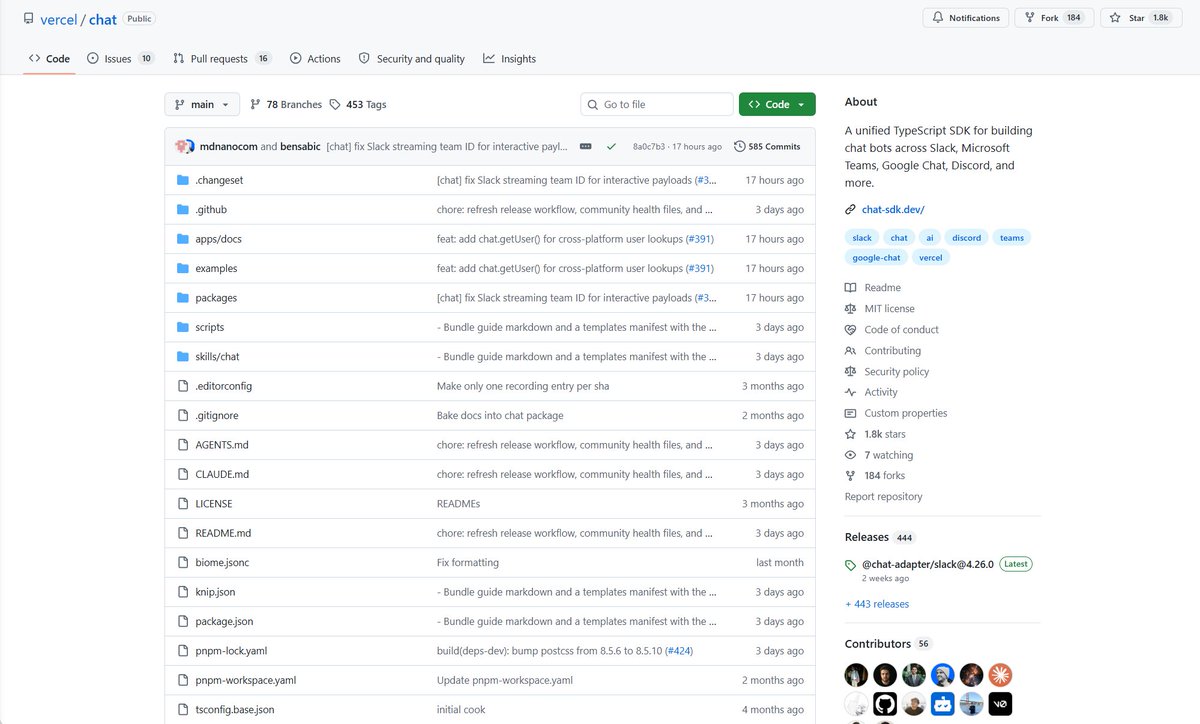The width and height of the screenshot is (1200, 724).
Task: Open the Pull requests tab
Action: 222,59
